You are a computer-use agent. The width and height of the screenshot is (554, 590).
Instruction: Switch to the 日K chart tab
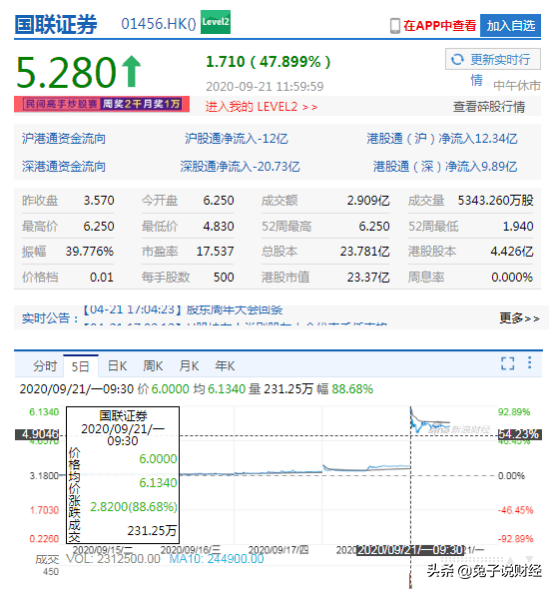click(117, 366)
